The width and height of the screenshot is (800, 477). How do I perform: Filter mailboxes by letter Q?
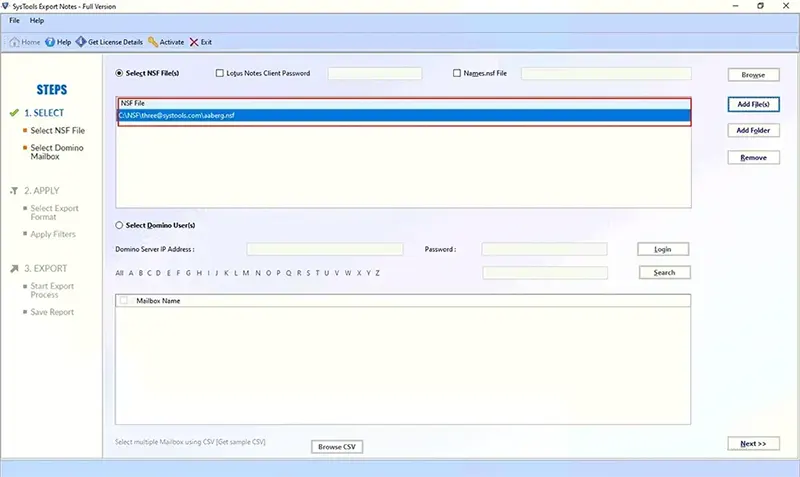tap(288, 273)
